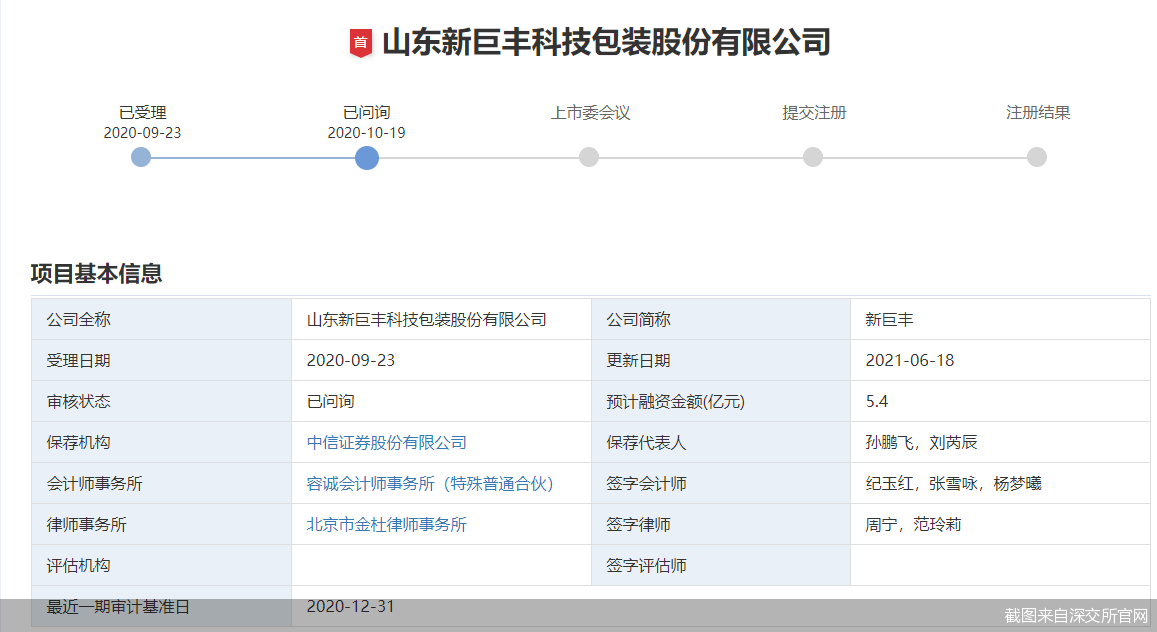Click the 公司简称 table label

coord(638,319)
